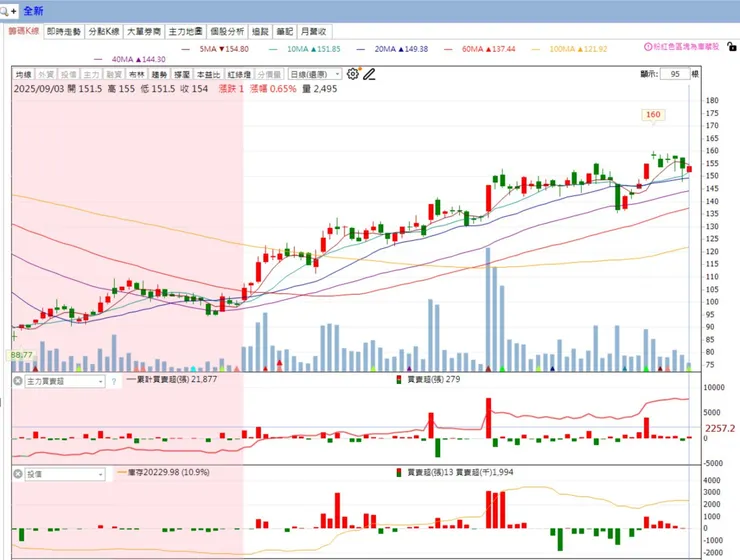Toggle the 分價量 overlay
This screenshot has height=560, width=740.
(269, 75)
